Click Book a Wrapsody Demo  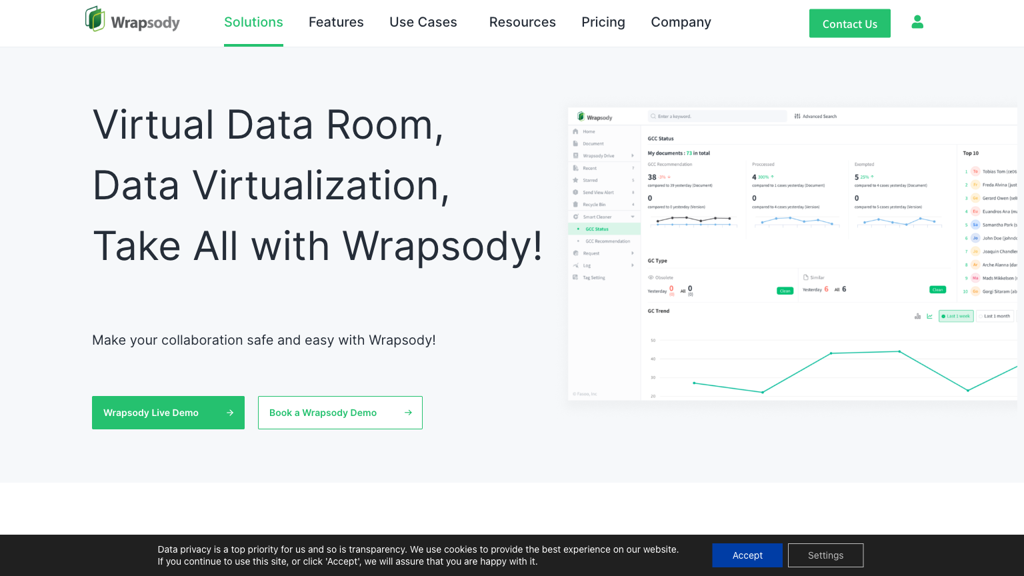point(340,412)
